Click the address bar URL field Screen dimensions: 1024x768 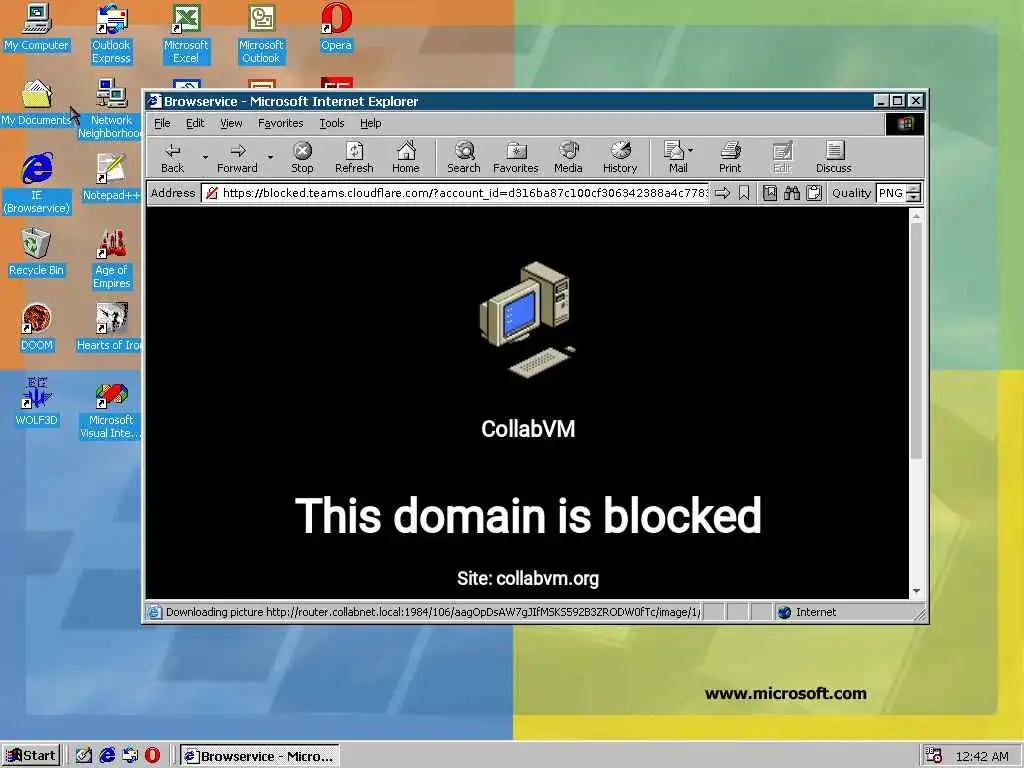click(455, 193)
